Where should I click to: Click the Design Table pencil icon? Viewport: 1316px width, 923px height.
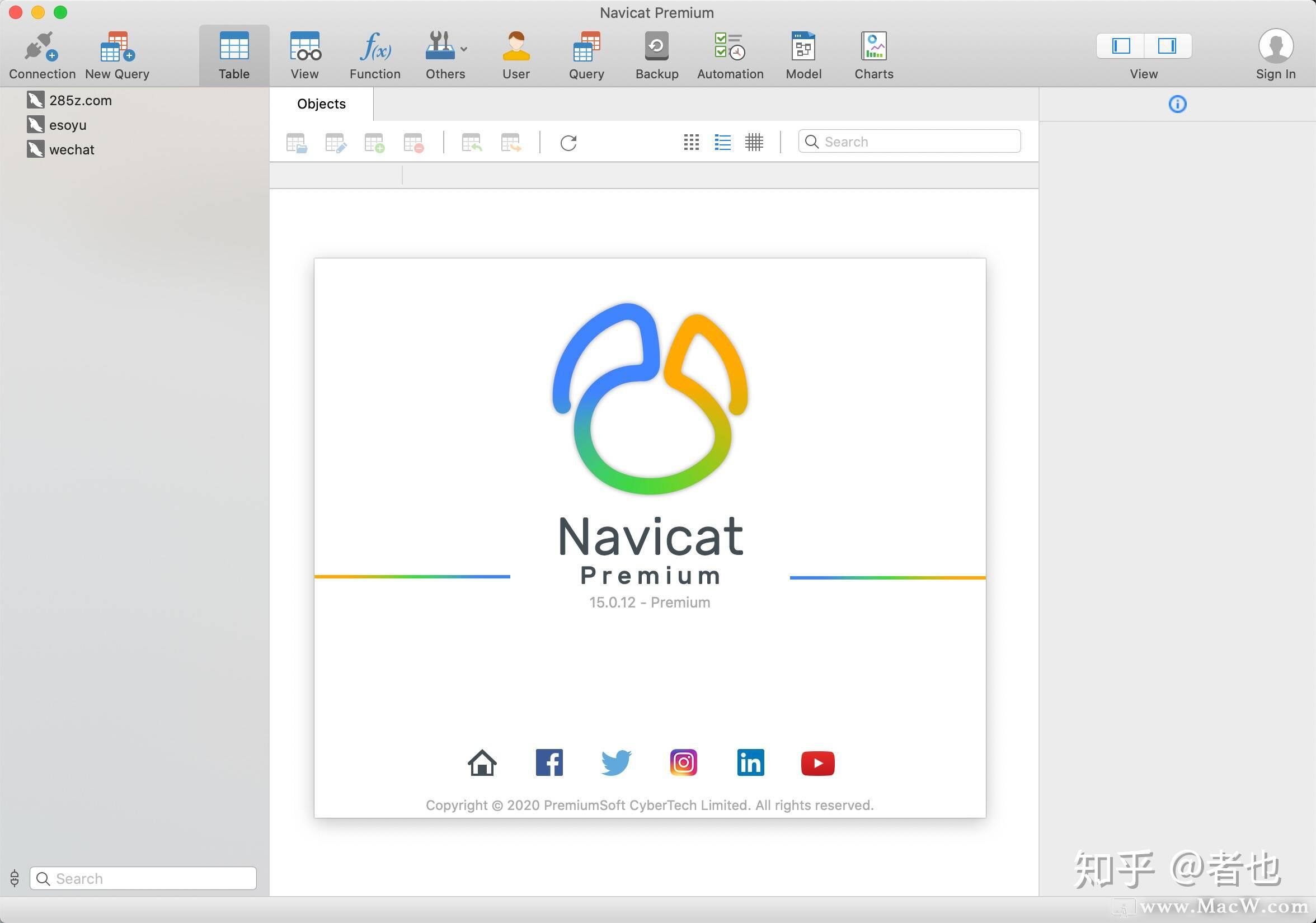[335, 143]
